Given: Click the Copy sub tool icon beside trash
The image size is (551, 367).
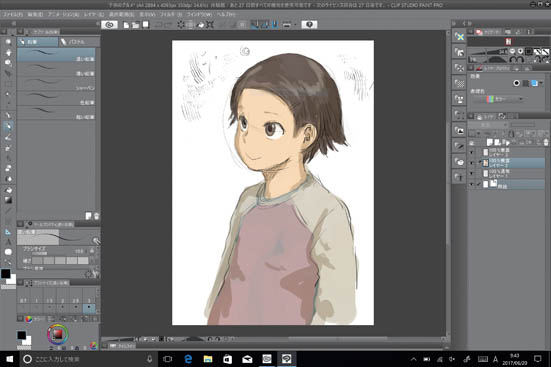Looking at the screenshot, I should point(88,216).
